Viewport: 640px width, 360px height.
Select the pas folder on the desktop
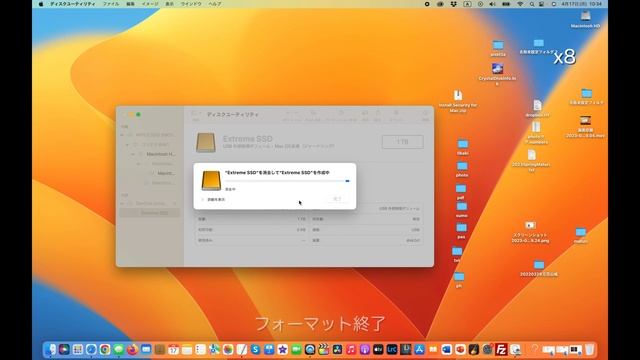pyautogui.click(x=461, y=231)
